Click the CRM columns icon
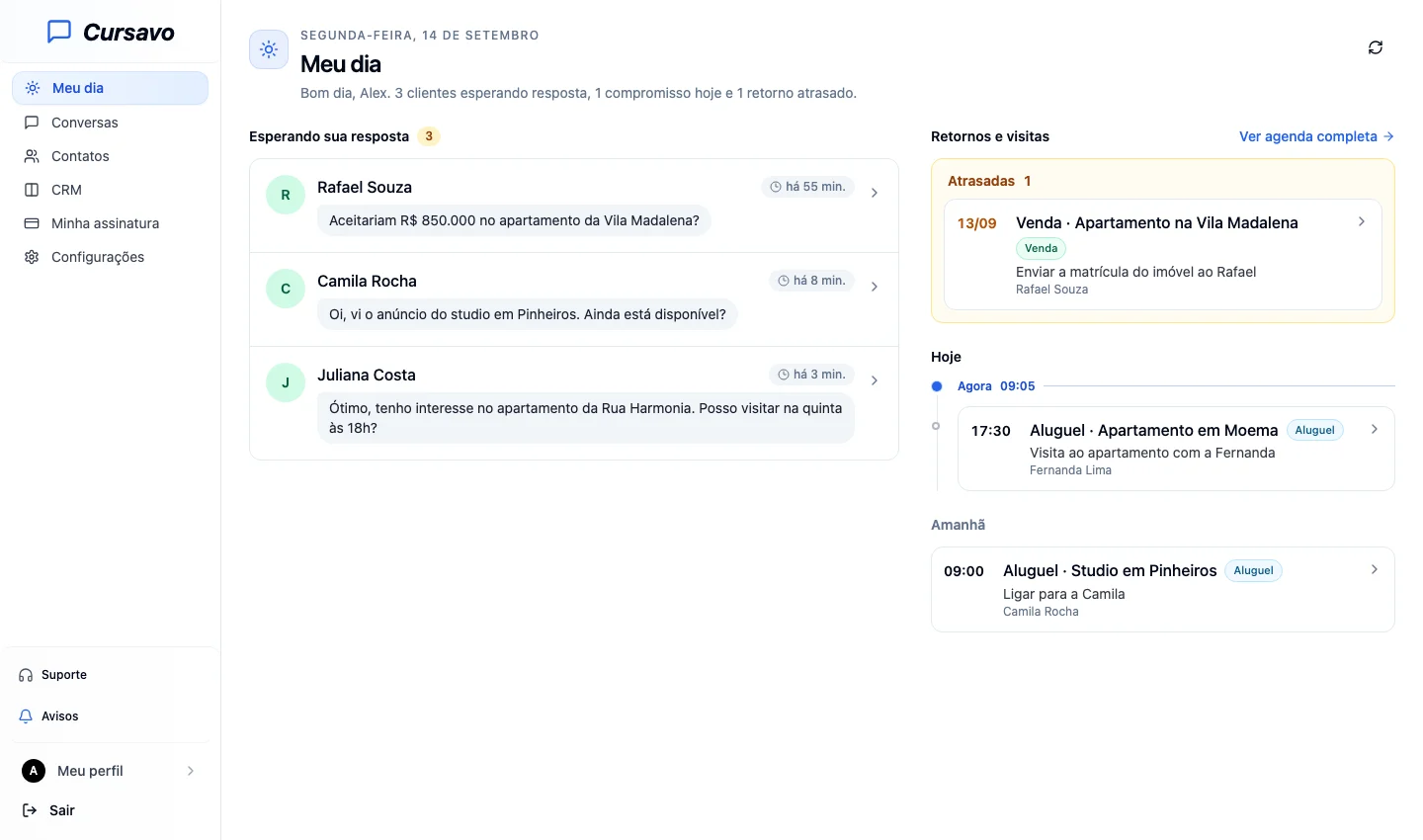This screenshot has height=840, width=1423. coord(32,190)
